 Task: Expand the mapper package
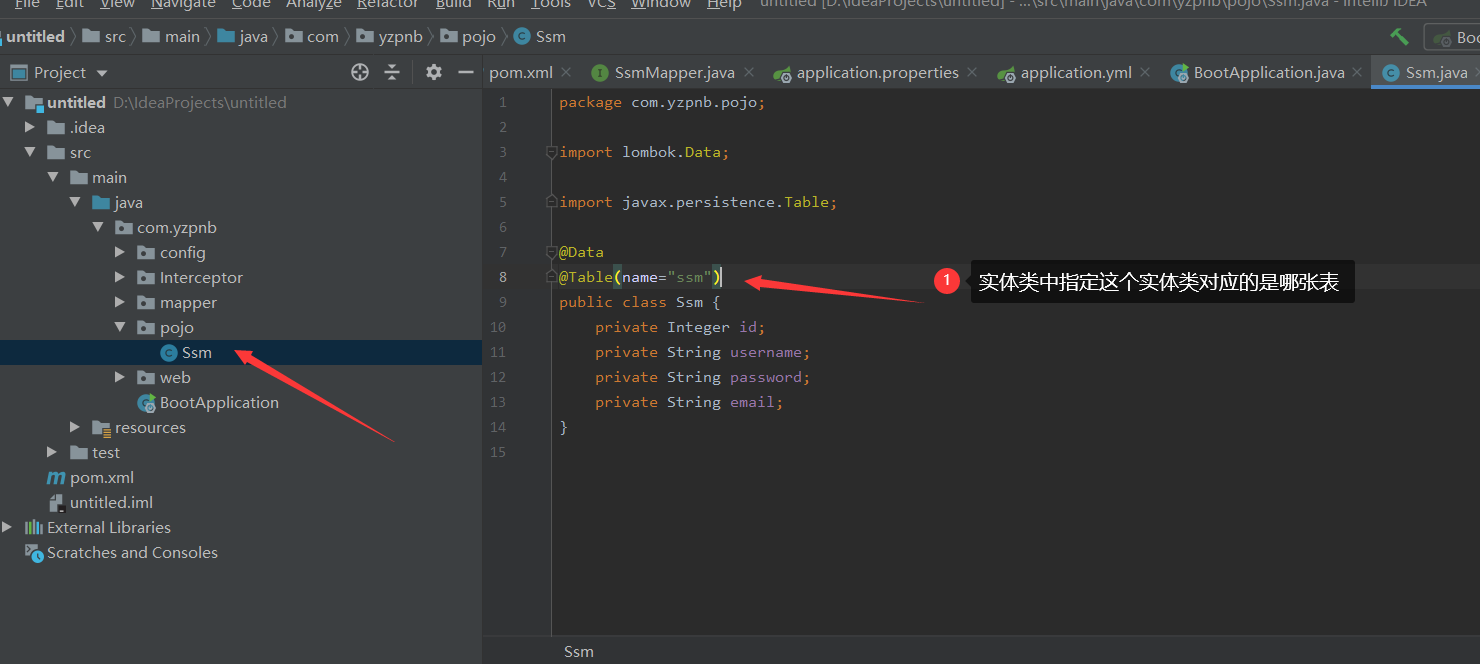click(x=120, y=302)
